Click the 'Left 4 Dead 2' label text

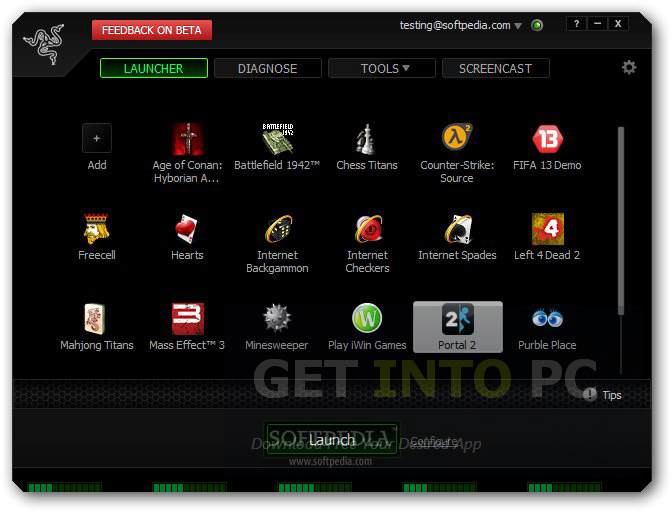(x=547, y=255)
